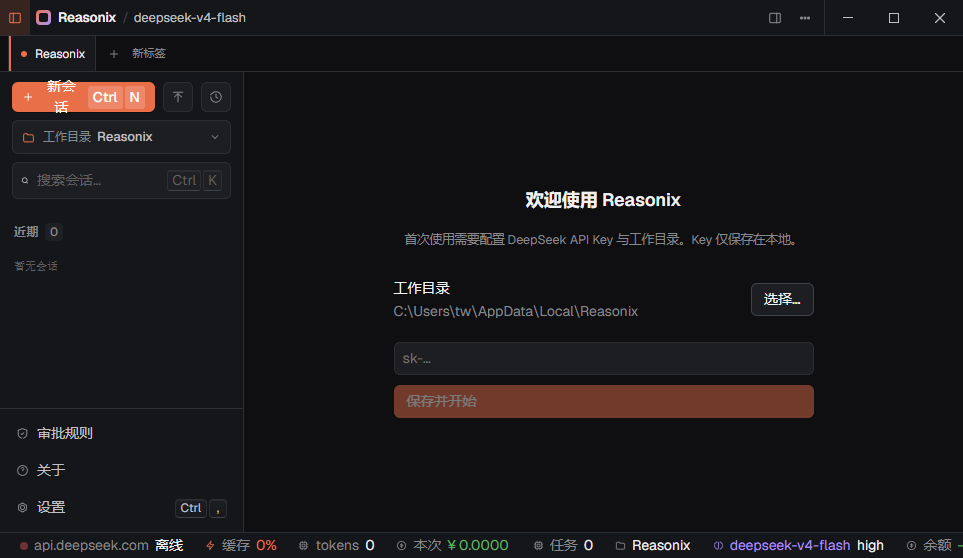Expand the 工作目录 Reasonix dropdown
This screenshot has width=963, height=558.
(122, 137)
